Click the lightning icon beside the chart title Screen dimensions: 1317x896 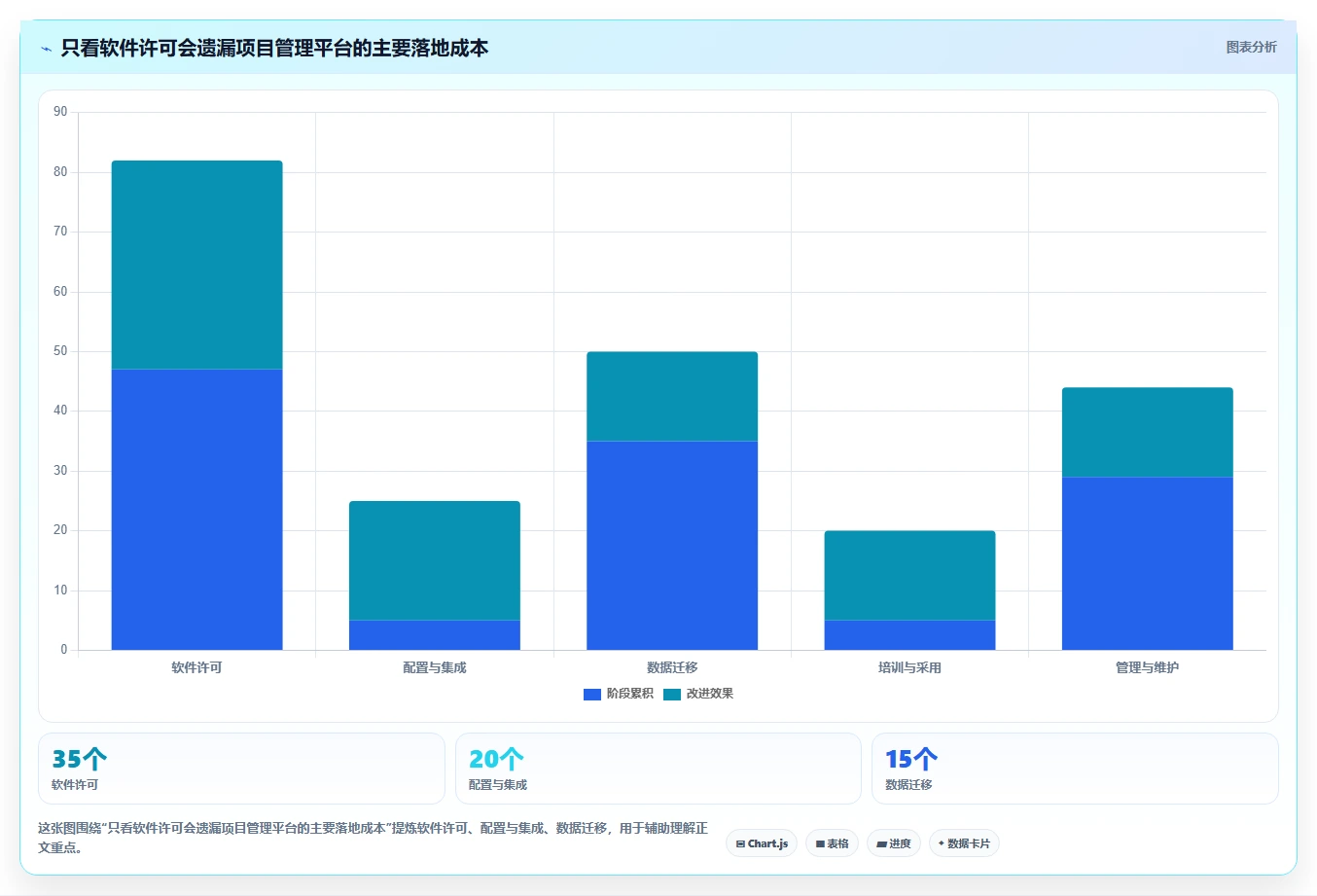46,49
